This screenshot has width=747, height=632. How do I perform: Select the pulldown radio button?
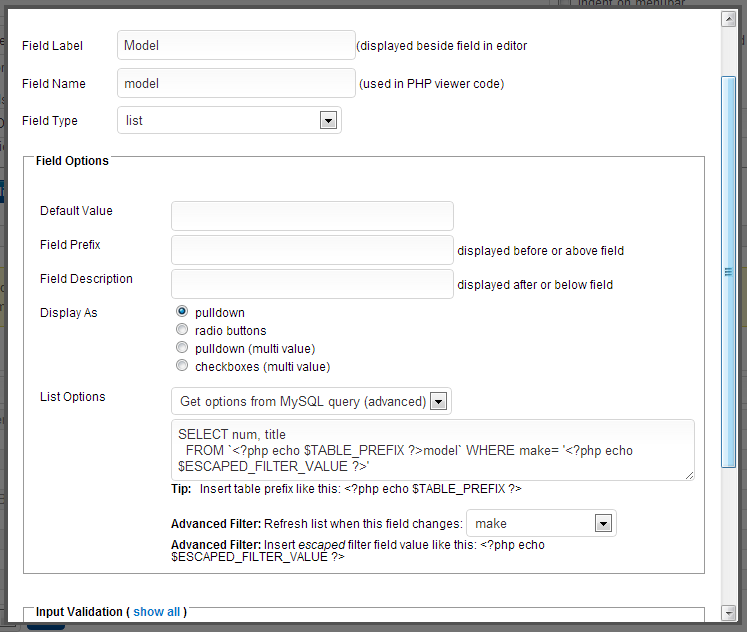[x=182, y=312]
